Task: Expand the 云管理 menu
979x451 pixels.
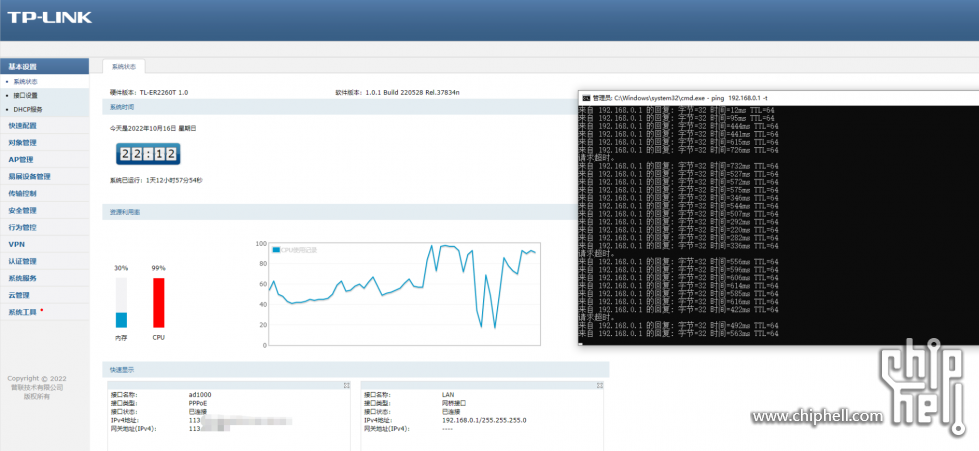Action: click(44, 295)
